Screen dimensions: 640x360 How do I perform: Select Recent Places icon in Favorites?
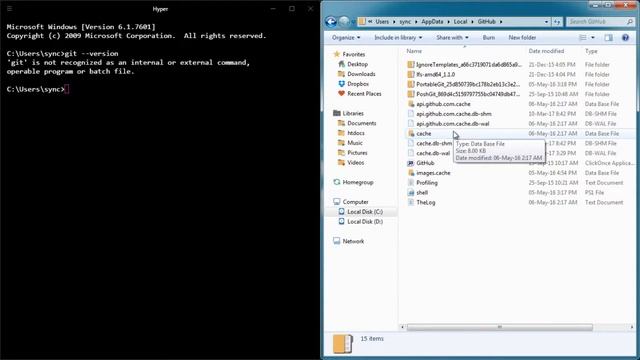342,93
